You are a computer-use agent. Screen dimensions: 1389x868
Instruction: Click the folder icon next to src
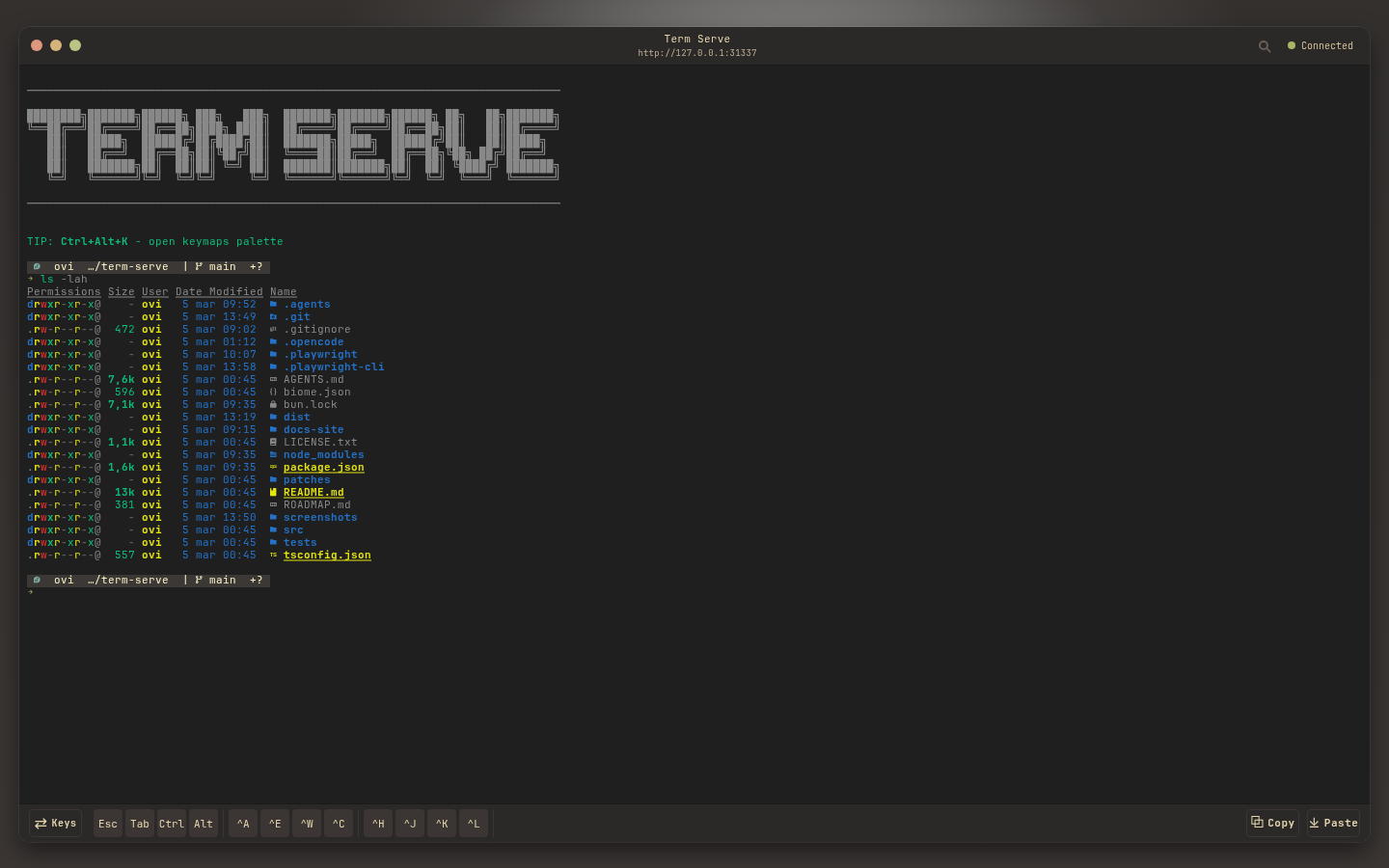click(x=273, y=529)
